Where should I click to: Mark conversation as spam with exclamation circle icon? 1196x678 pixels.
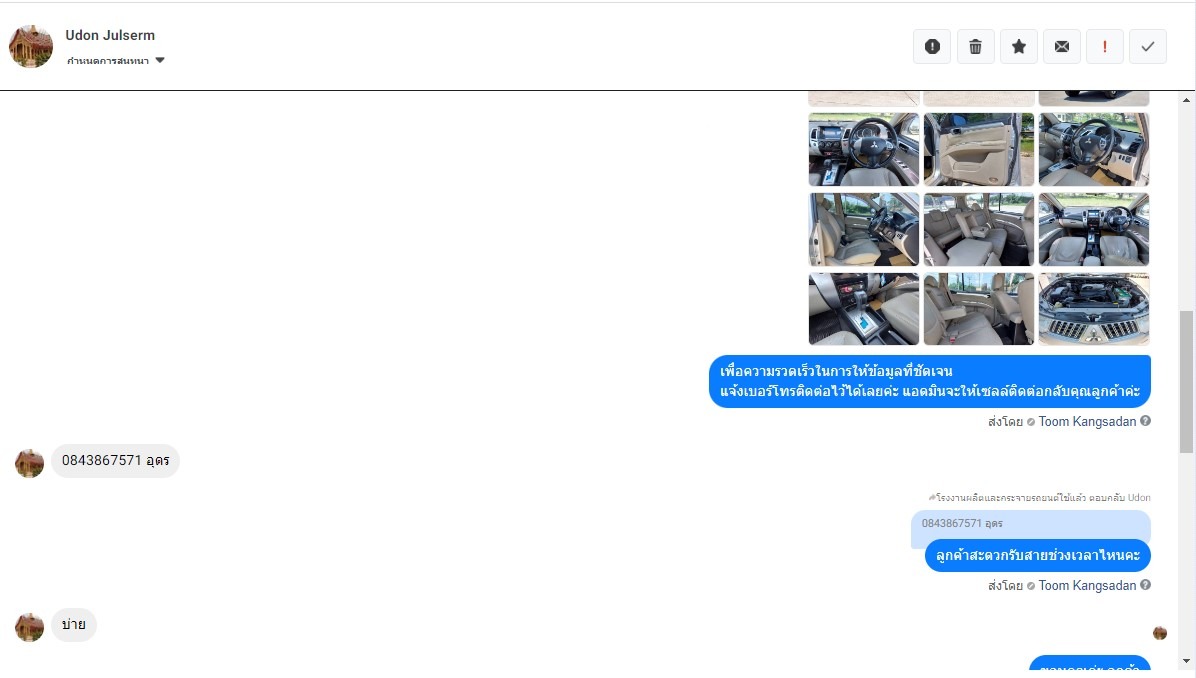click(932, 47)
